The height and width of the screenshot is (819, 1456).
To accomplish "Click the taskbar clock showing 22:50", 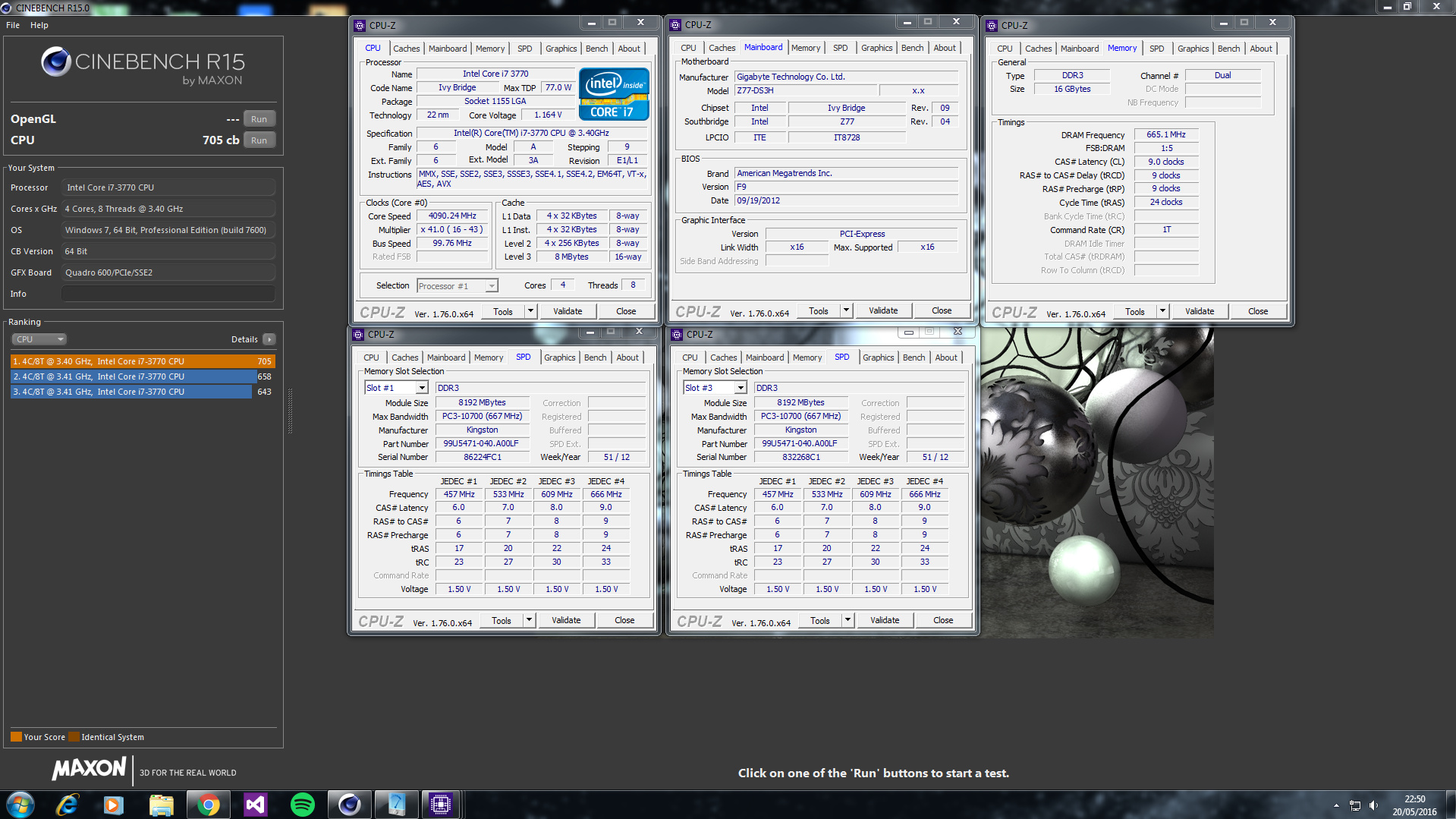I will pyautogui.click(x=1414, y=805).
